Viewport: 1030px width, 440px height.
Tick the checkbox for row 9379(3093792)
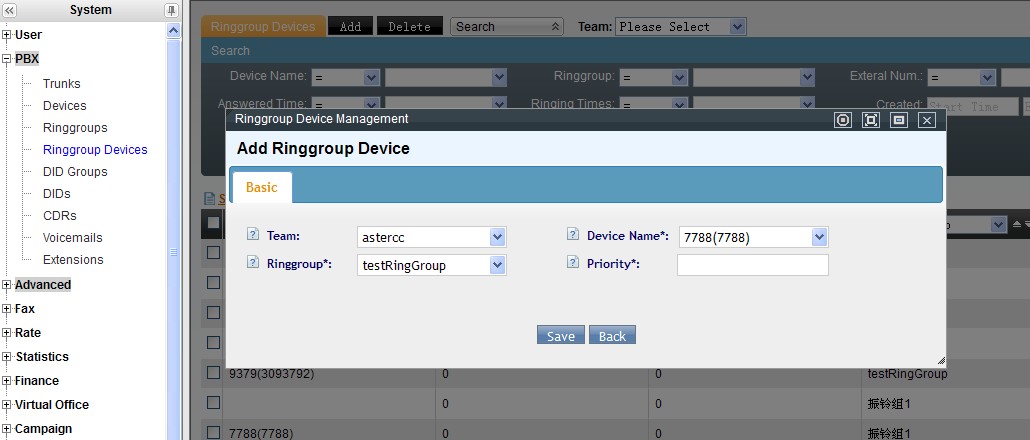[x=213, y=373]
